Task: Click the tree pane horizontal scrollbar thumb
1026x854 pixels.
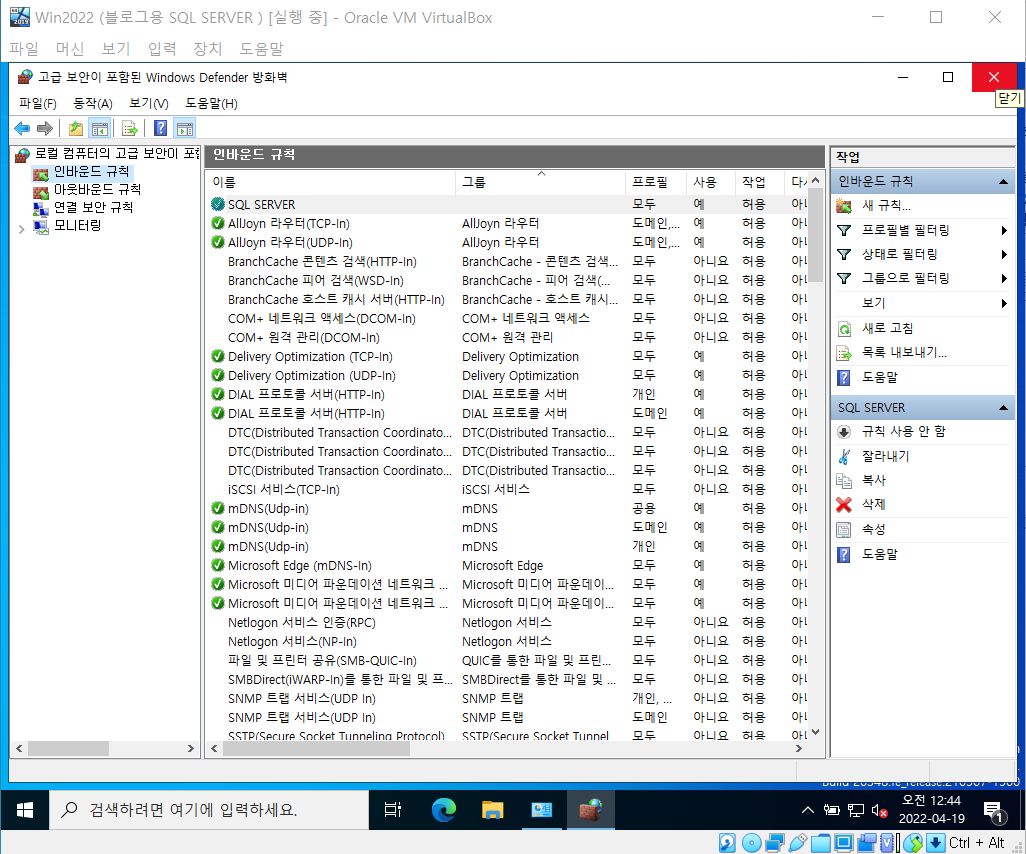Action: point(68,749)
